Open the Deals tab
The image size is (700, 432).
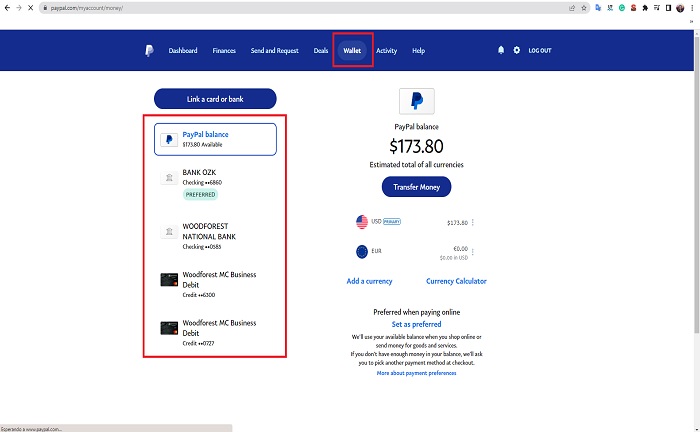point(321,50)
